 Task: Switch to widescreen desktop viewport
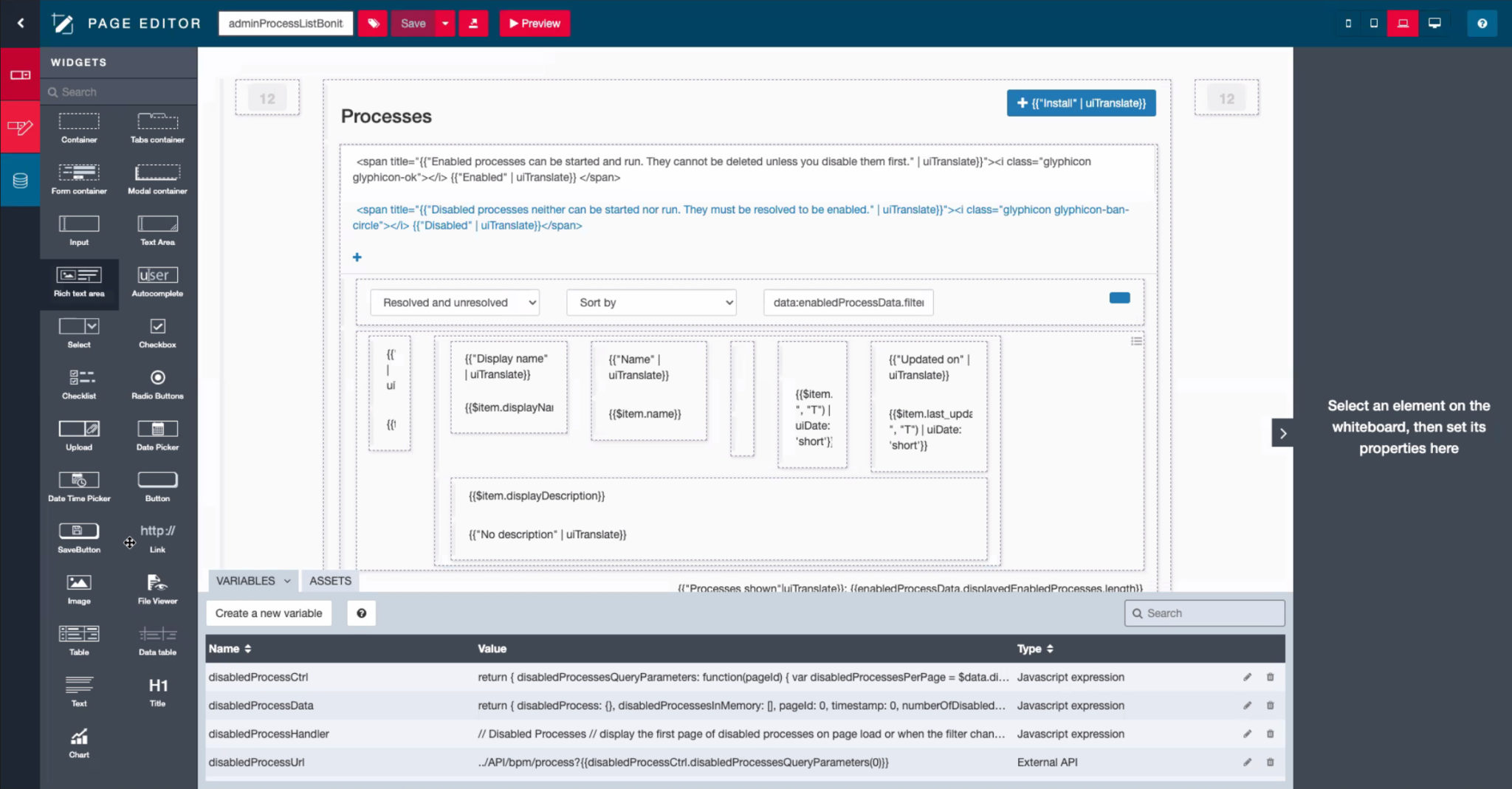pos(1434,23)
